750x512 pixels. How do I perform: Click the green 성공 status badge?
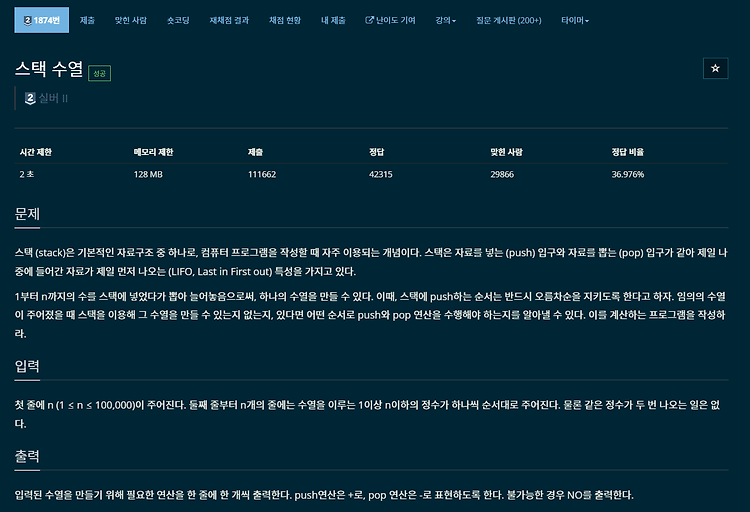99,73
